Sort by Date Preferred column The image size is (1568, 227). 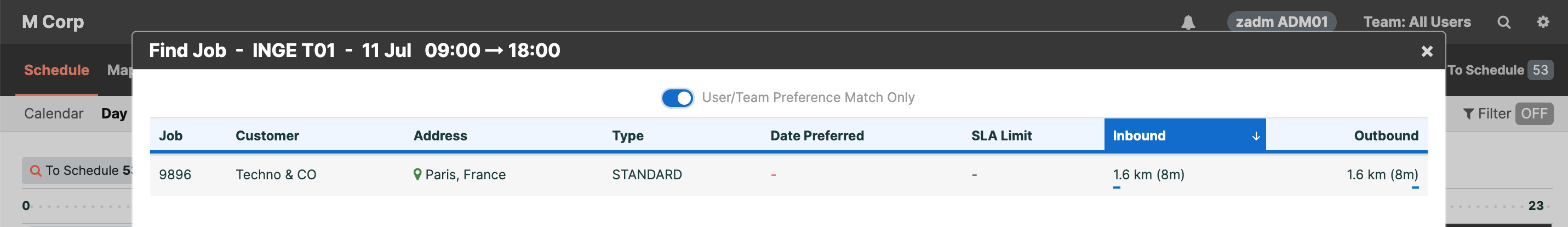(x=817, y=136)
